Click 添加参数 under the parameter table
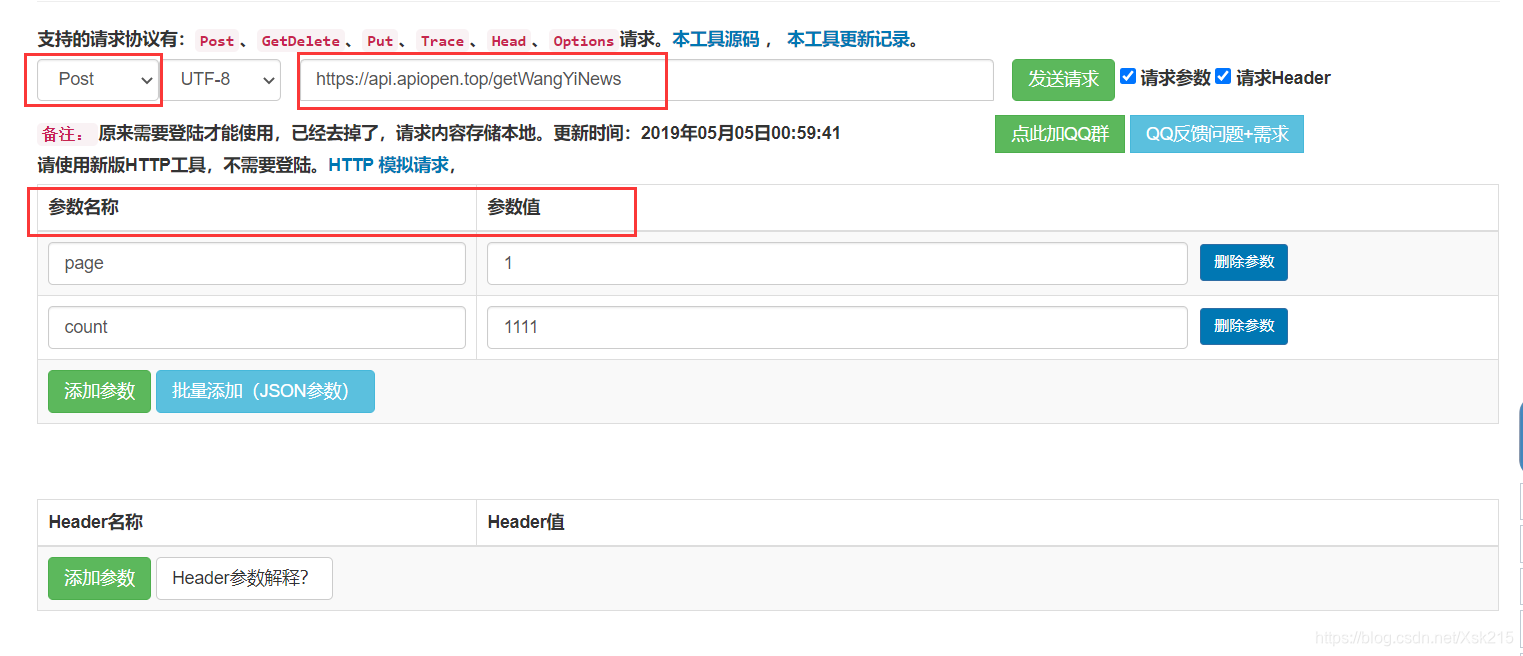The height and width of the screenshot is (656, 1523). 99,391
